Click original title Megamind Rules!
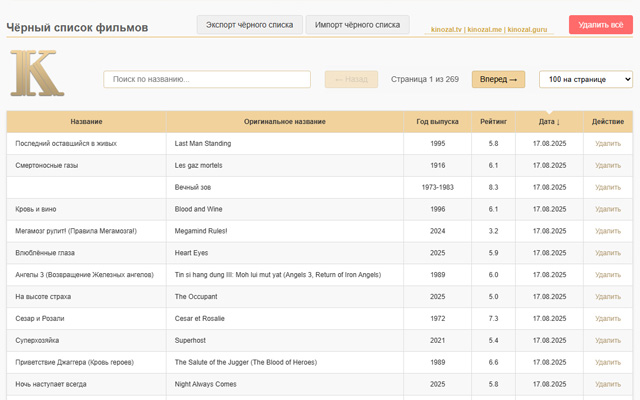 (201, 231)
